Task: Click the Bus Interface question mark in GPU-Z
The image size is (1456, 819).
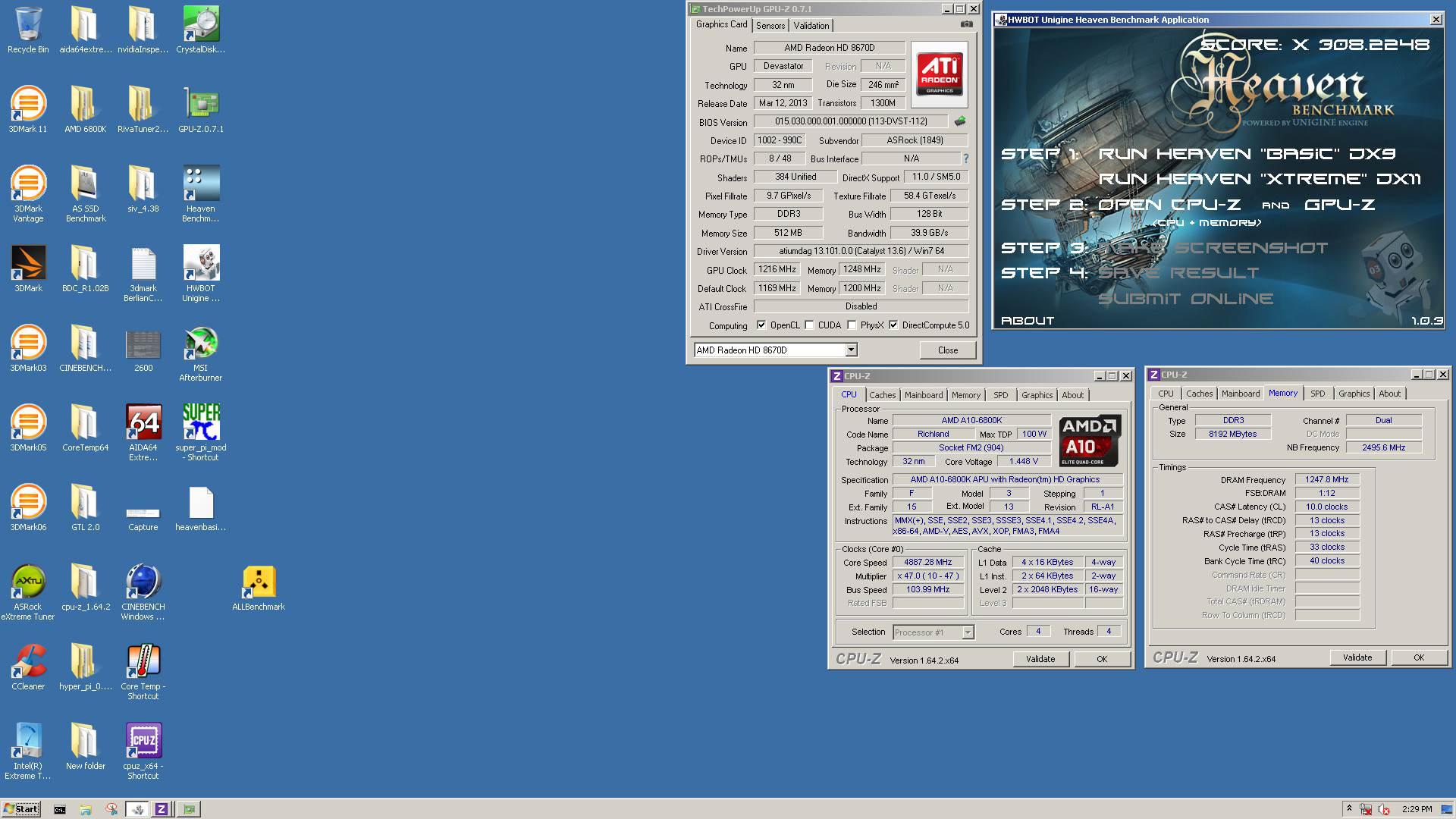Action: [965, 158]
